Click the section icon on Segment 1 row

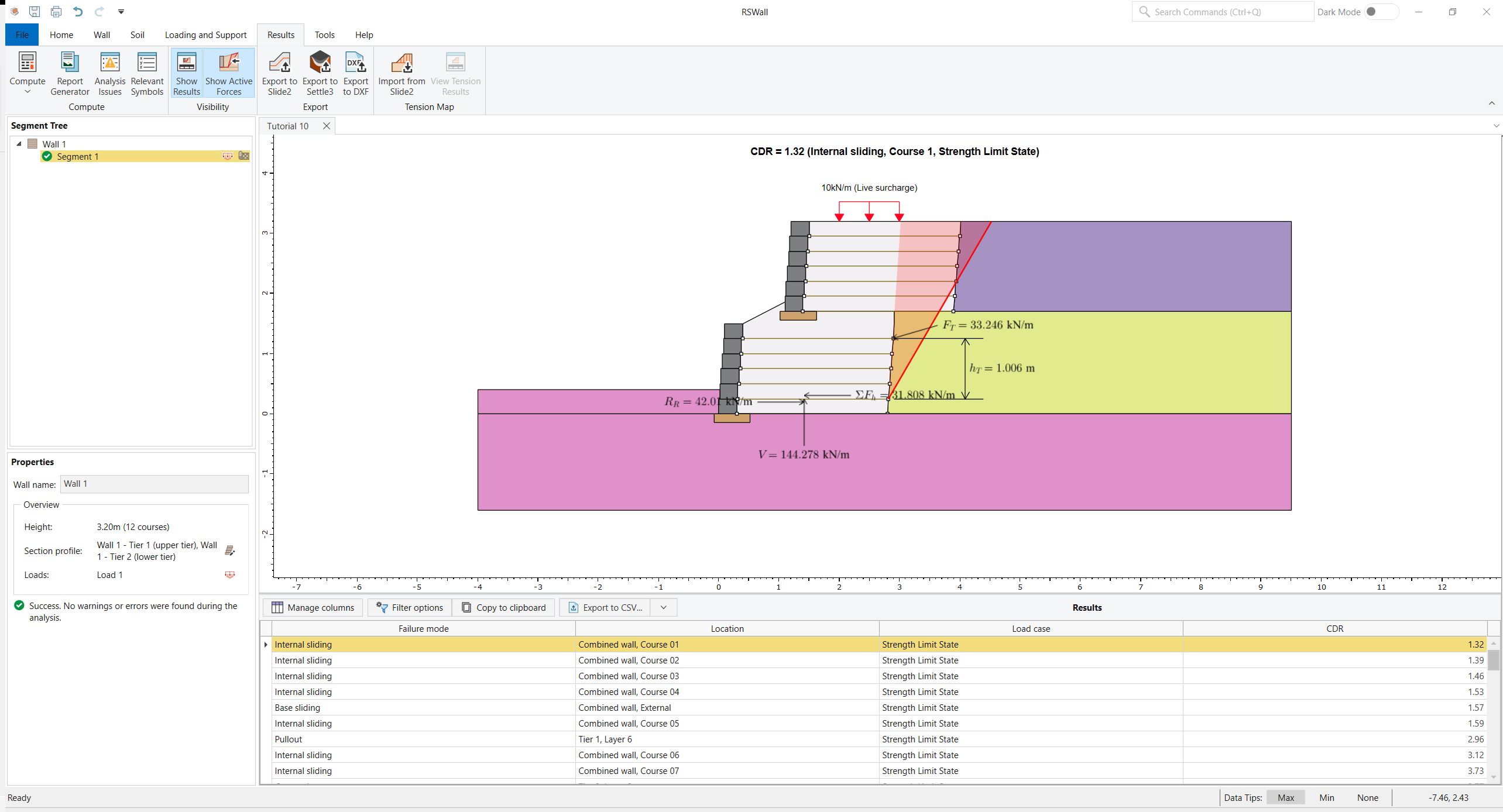tap(244, 156)
